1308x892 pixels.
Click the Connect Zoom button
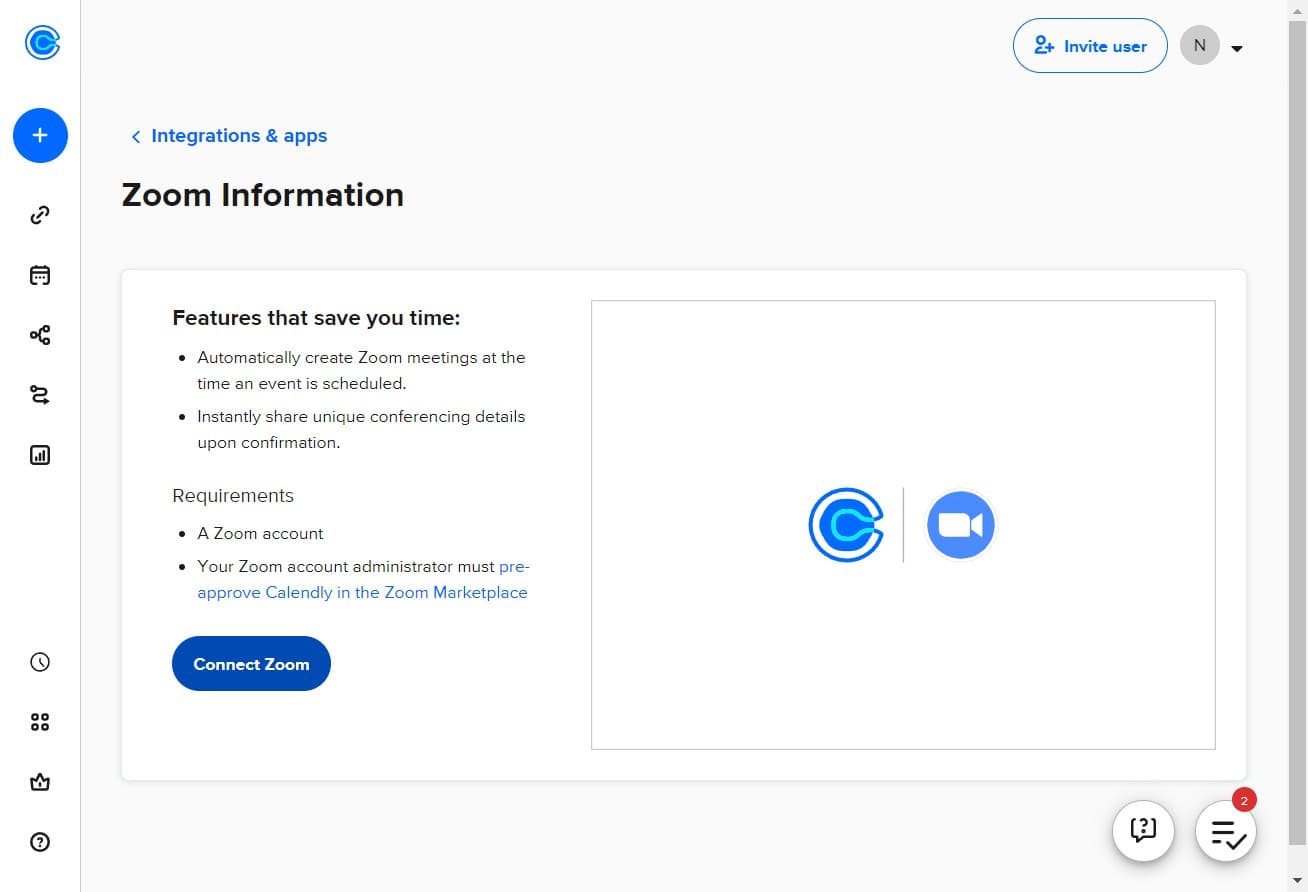[x=251, y=664]
